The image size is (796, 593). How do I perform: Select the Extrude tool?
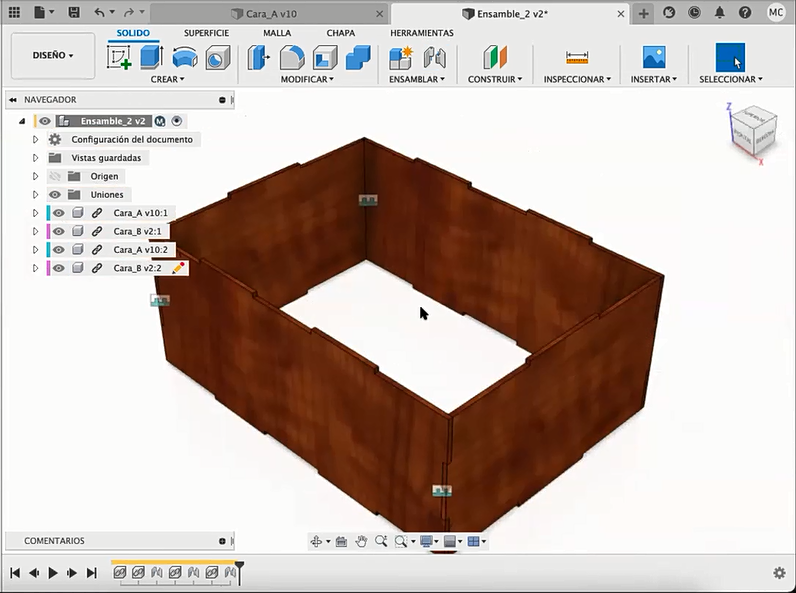151,57
